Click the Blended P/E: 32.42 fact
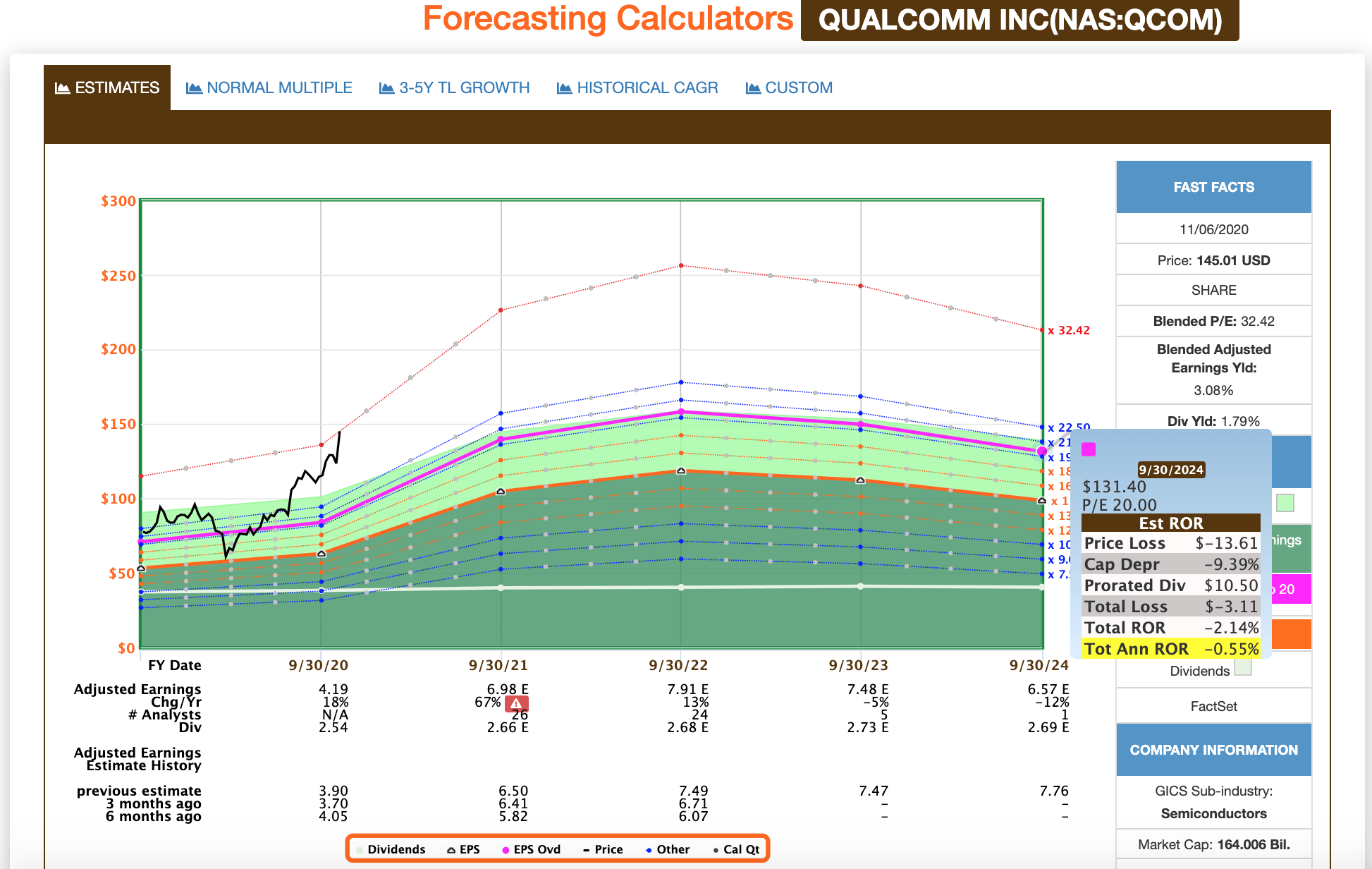The width and height of the screenshot is (1372, 869). [1213, 321]
